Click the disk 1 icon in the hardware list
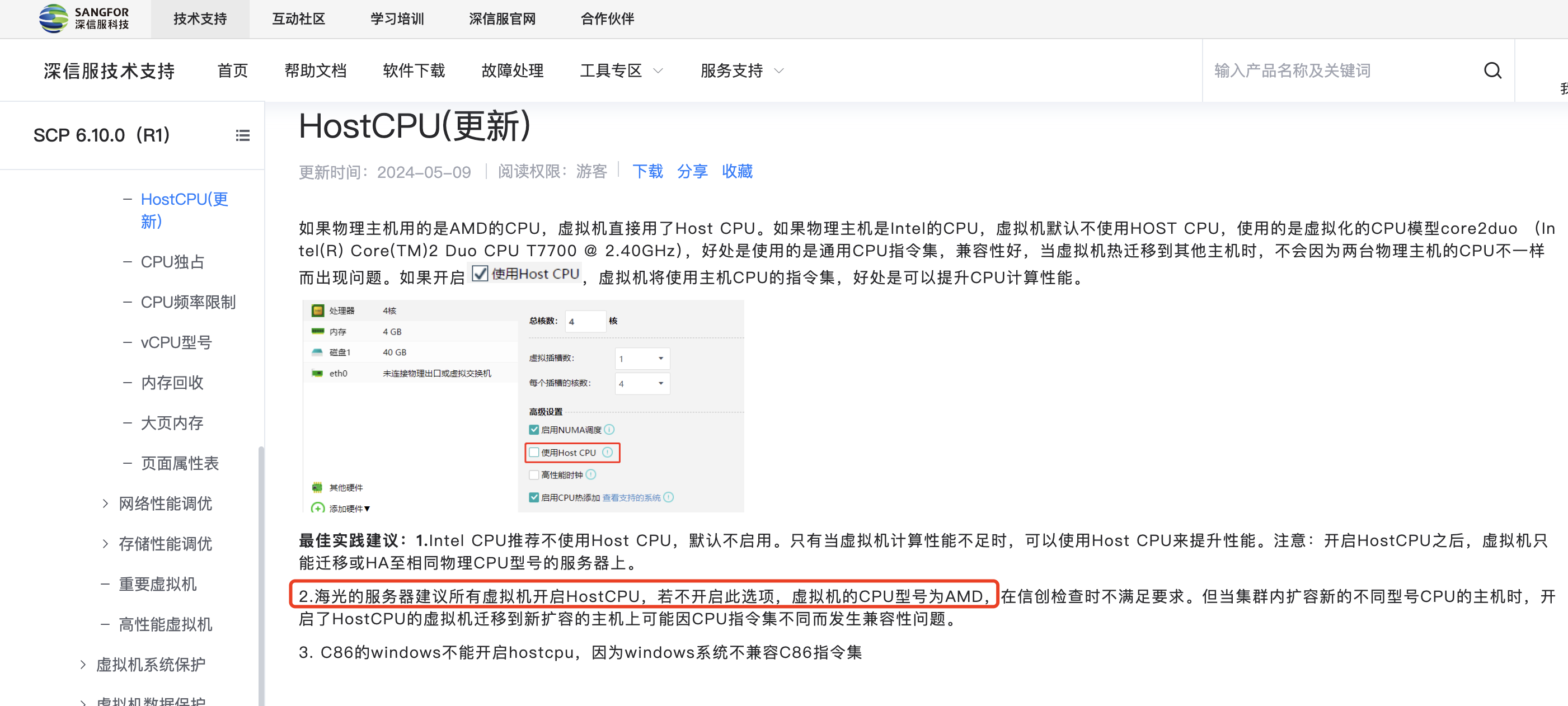 [x=317, y=352]
